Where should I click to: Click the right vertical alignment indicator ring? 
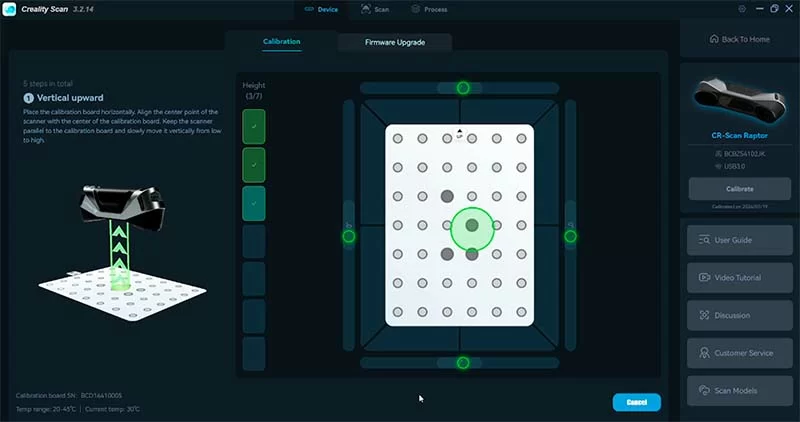[570, 236]
